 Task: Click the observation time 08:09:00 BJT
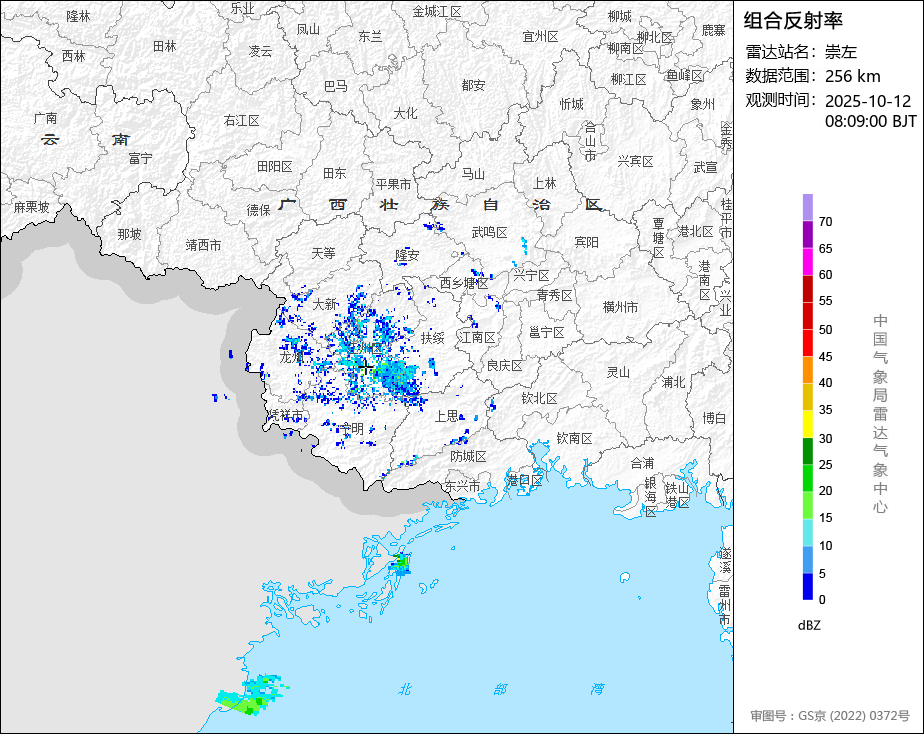[870, 121]
